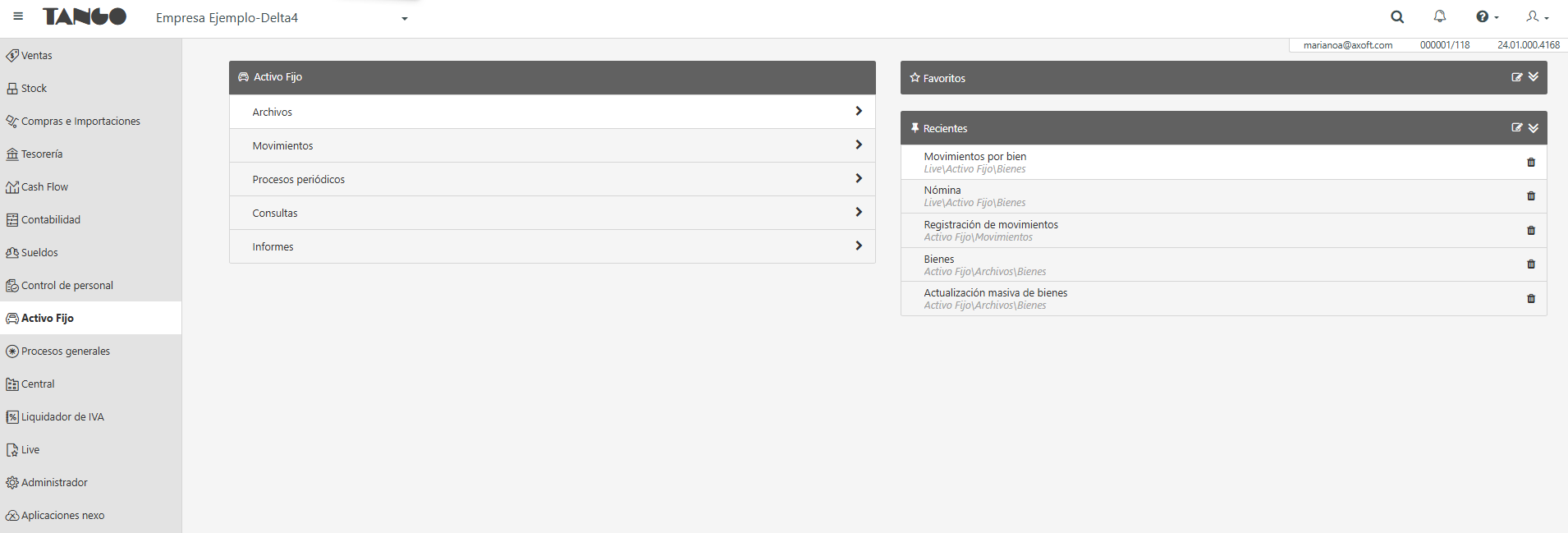This screenshot has height=533, width=1568.
Task: Open Tesorería module in sidebar
Action: tap(42, 154)
